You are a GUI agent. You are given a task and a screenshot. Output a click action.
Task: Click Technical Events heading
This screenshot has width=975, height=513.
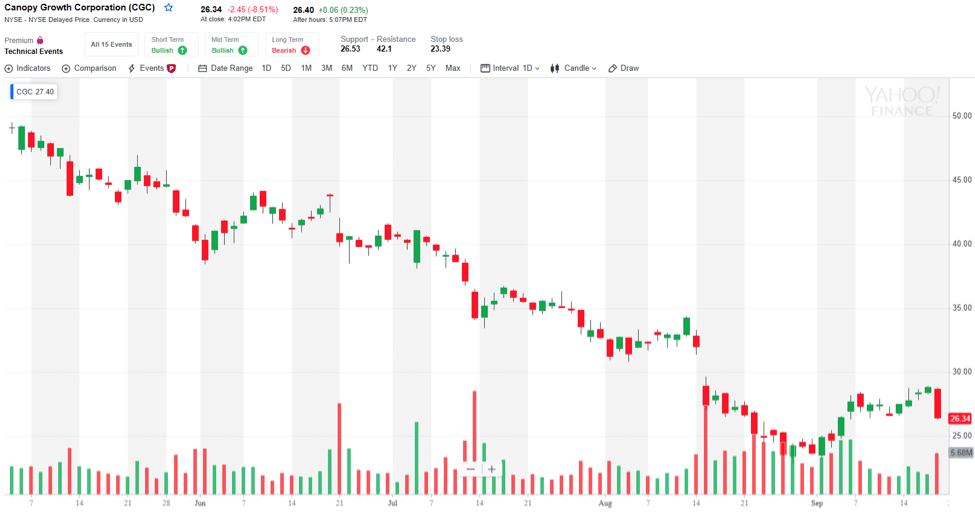pos(34,52)
